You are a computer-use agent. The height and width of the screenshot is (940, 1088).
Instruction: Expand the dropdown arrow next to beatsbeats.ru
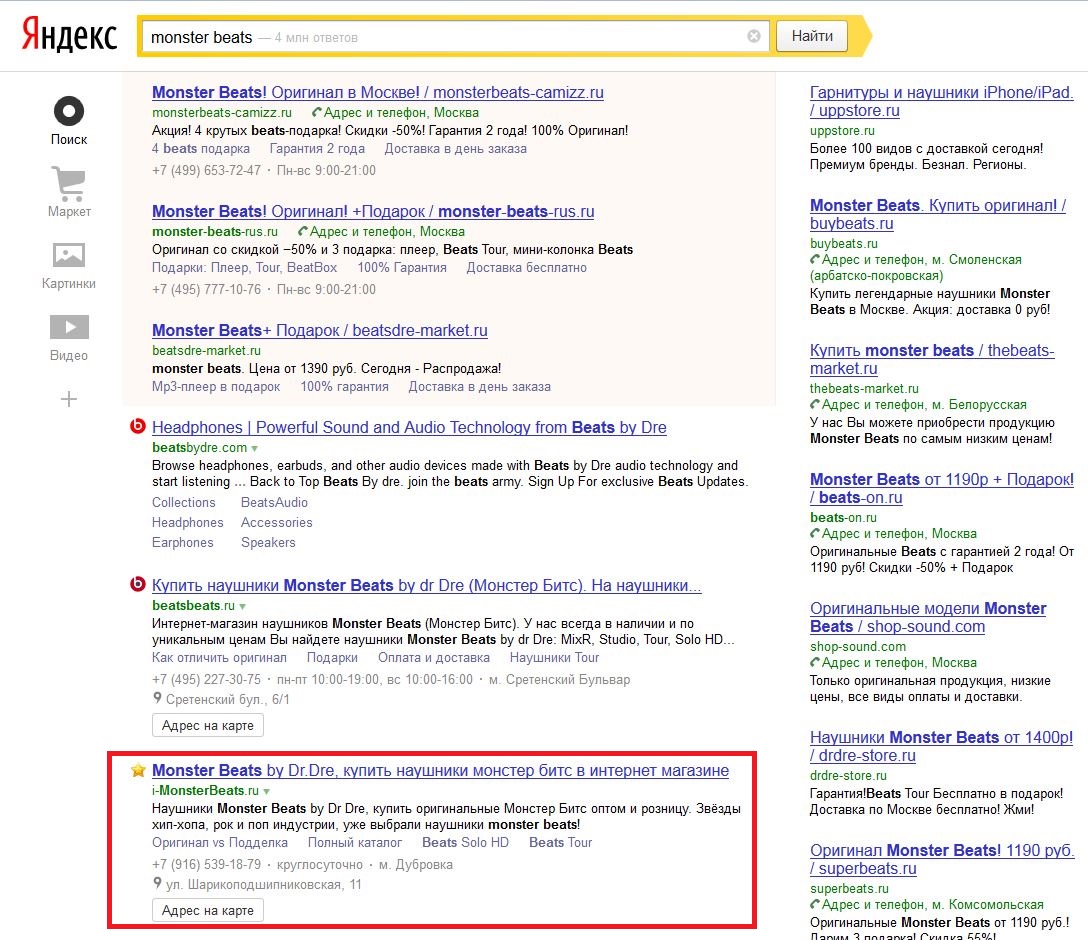click(x=242, y=606)
